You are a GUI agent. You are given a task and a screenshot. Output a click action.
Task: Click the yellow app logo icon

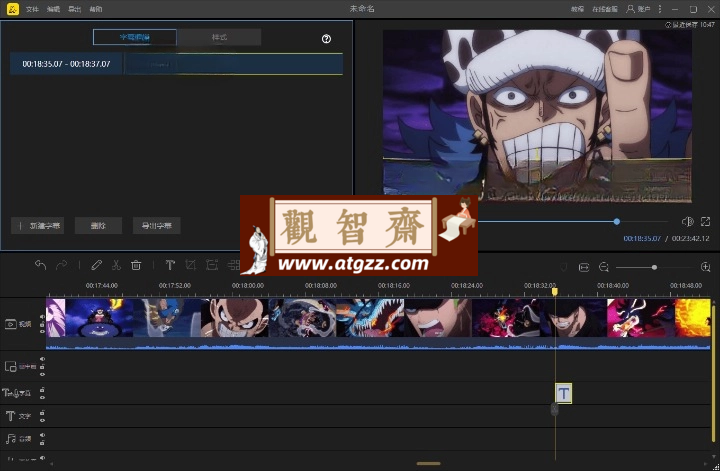(x=13, y=9)
